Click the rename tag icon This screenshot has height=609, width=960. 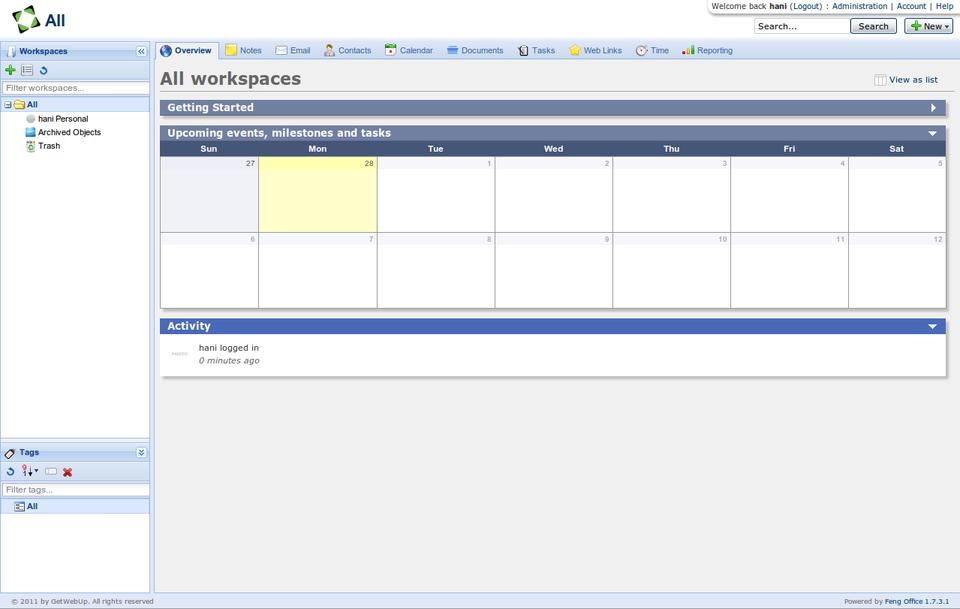tap(51, 472)
